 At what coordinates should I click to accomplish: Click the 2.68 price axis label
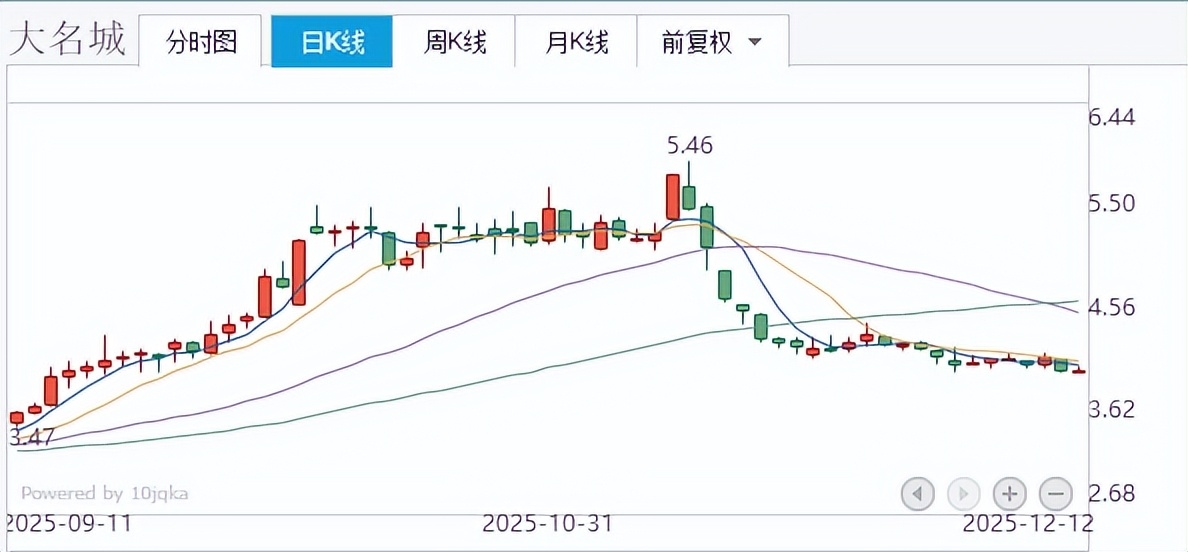(1112, 493)
